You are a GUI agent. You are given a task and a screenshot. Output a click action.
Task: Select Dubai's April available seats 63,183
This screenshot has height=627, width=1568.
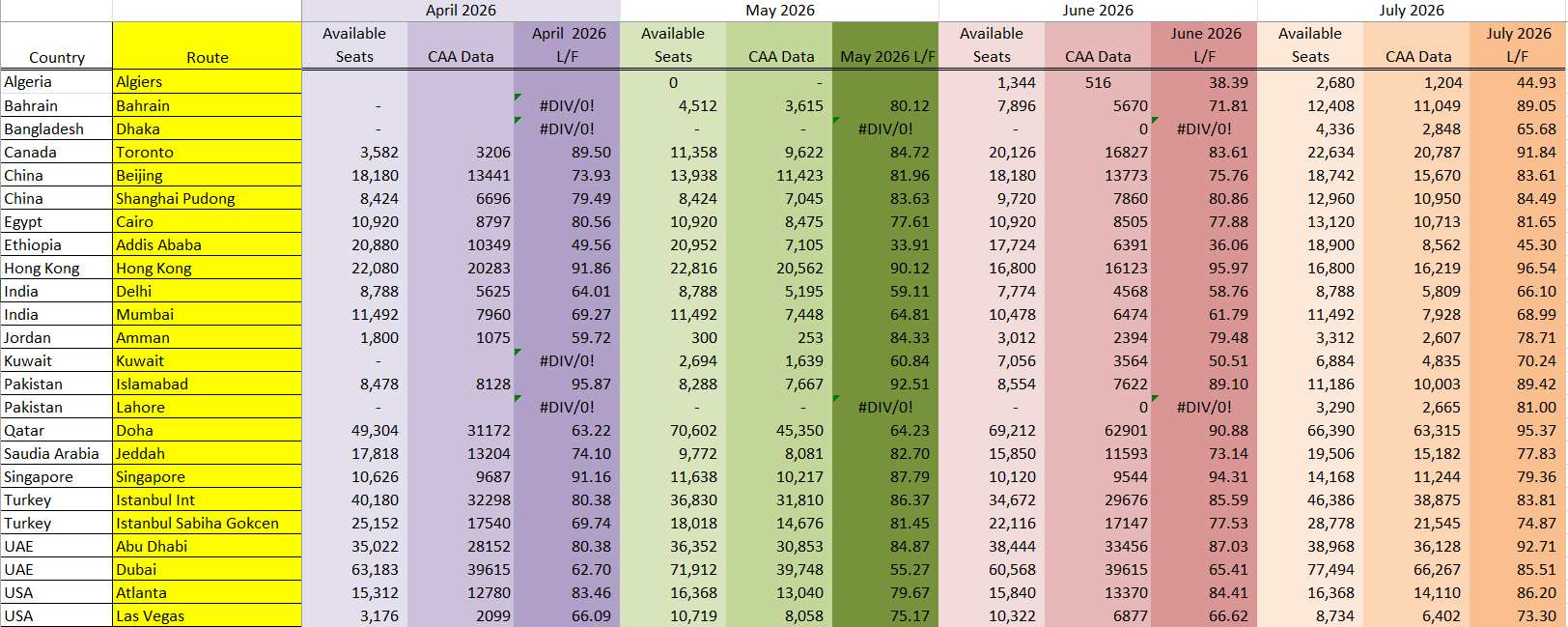pyautogui.click(x=354, y=569)
